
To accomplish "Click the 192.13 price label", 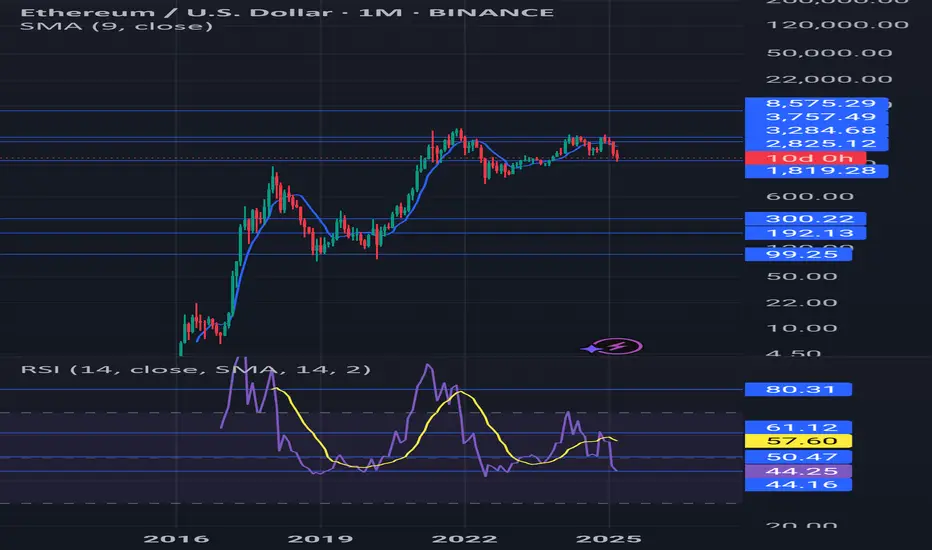I will click(x=805, y=233).
